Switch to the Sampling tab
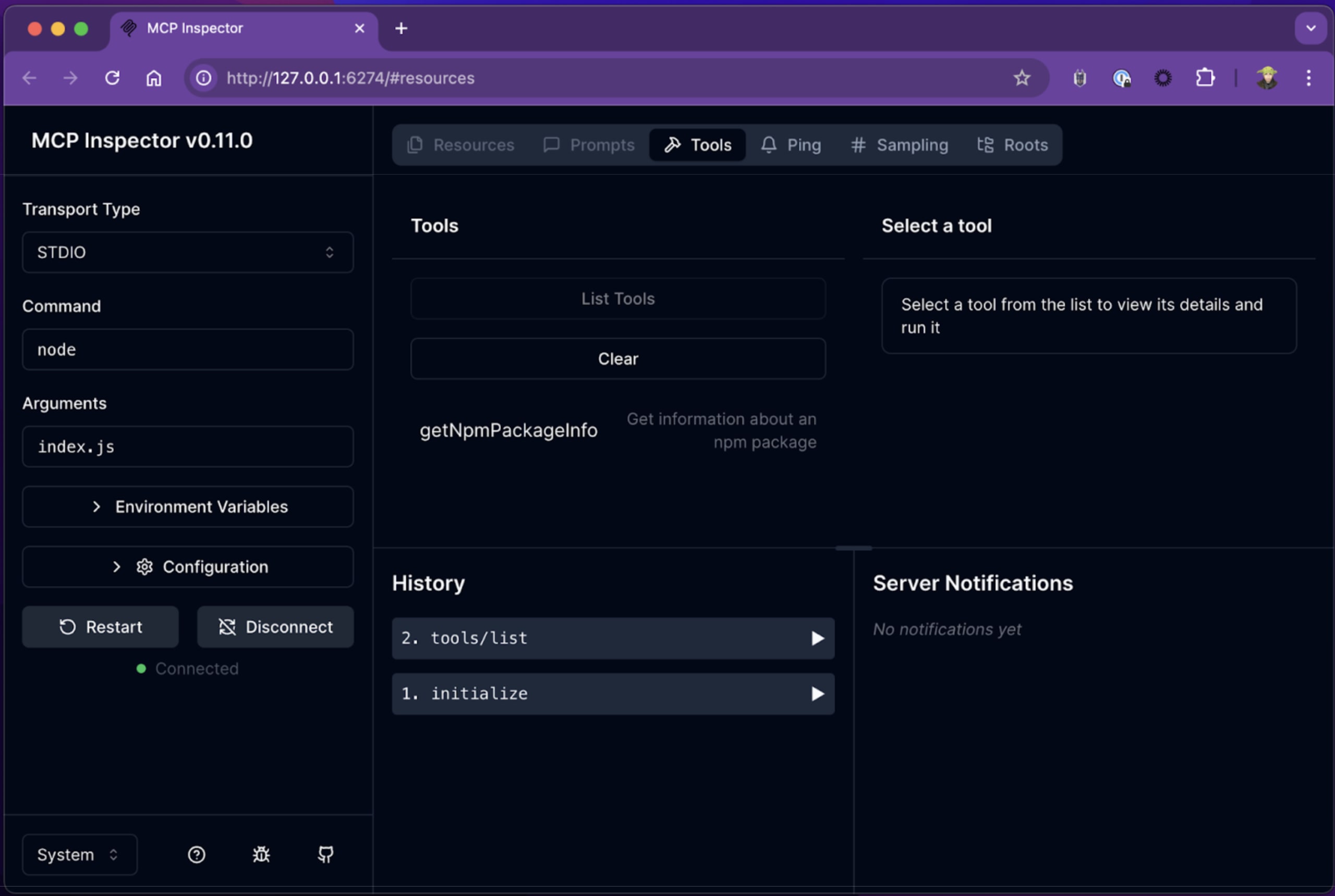The image size is (1335, 896). (x=900, y=145)
